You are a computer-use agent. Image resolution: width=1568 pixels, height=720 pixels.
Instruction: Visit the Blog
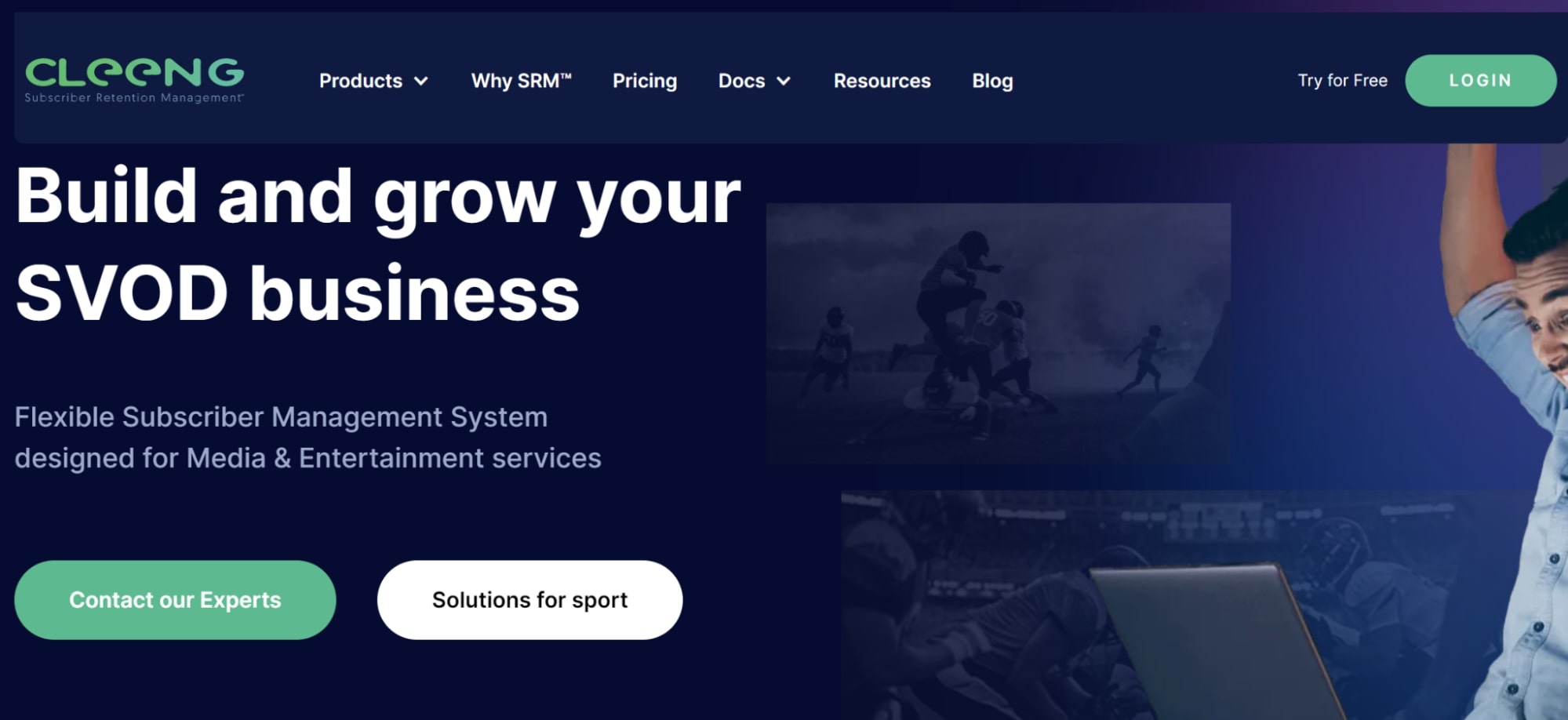(992, 81)
